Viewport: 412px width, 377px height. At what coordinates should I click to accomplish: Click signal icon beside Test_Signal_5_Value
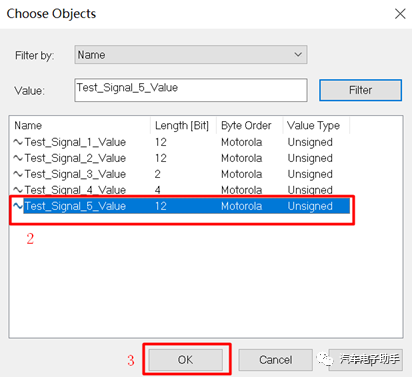pos(18,206)
